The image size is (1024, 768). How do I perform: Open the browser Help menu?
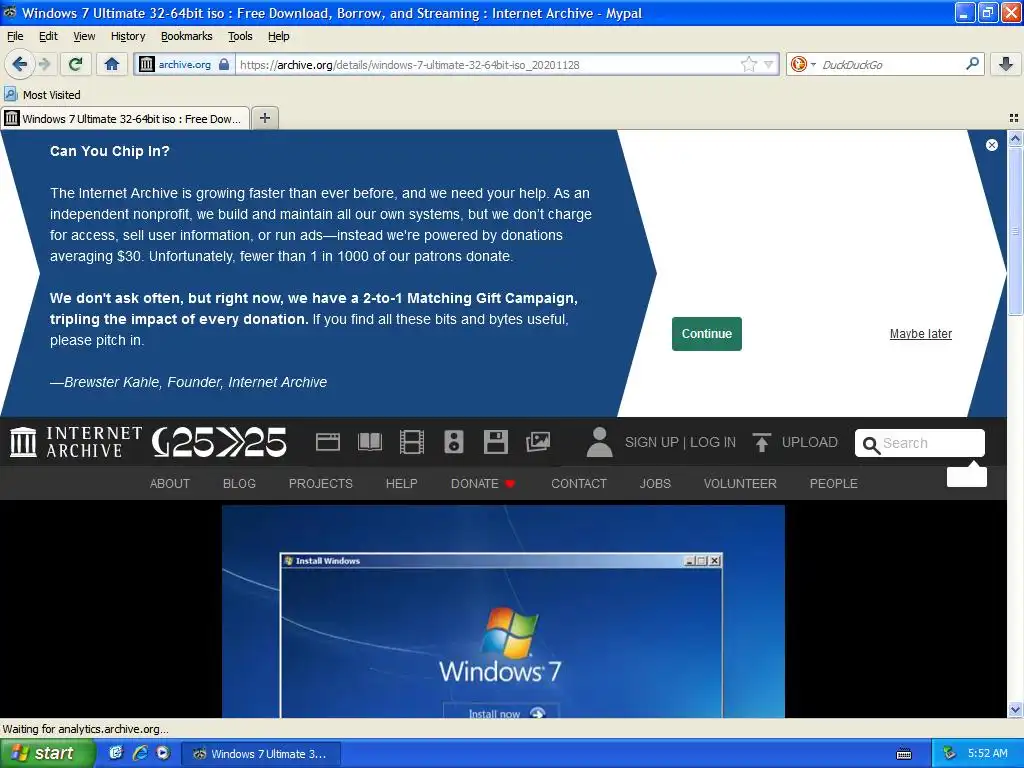coord(278,36)
